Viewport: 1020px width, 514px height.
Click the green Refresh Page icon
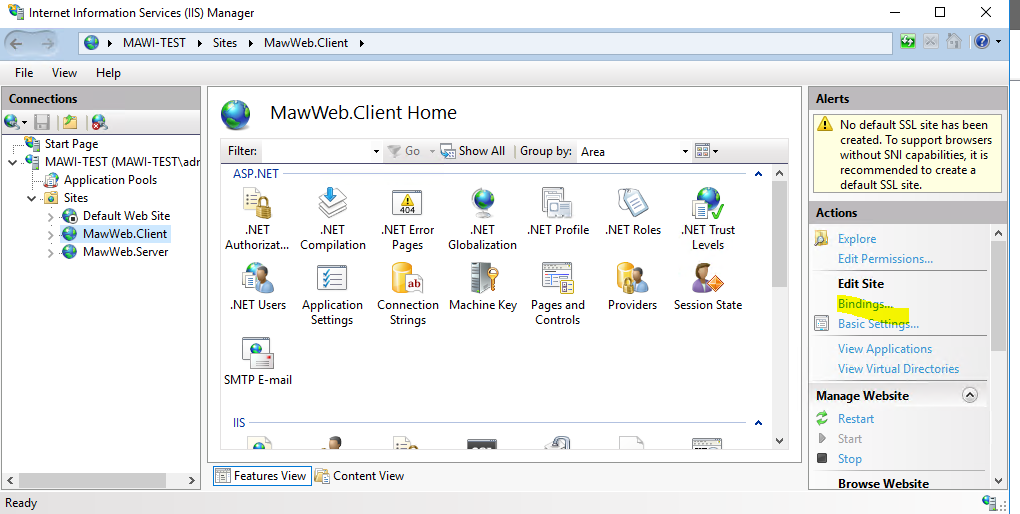point(907,42)
